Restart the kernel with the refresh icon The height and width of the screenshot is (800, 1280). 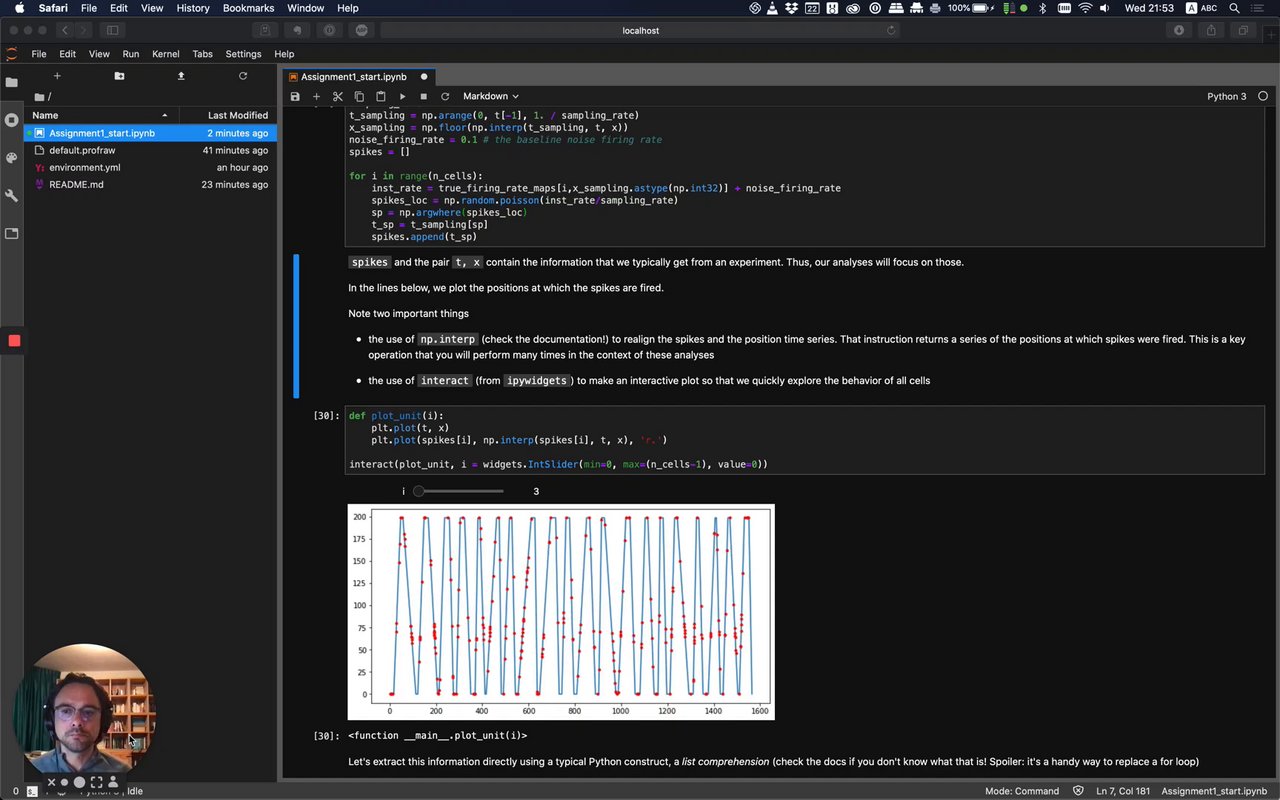tap(445, 97)
